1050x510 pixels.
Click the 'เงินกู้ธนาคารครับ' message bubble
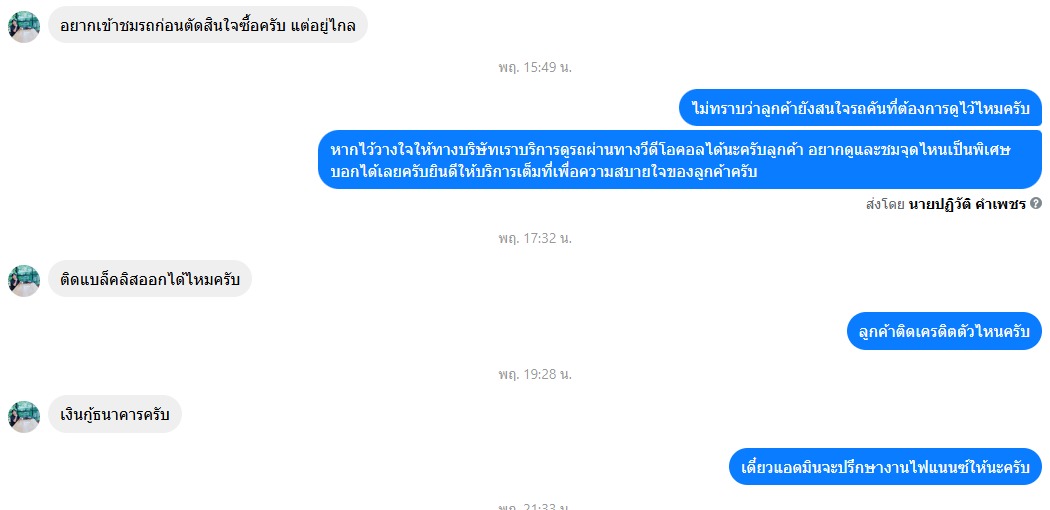pyautogui.click(x=115, y=414)
